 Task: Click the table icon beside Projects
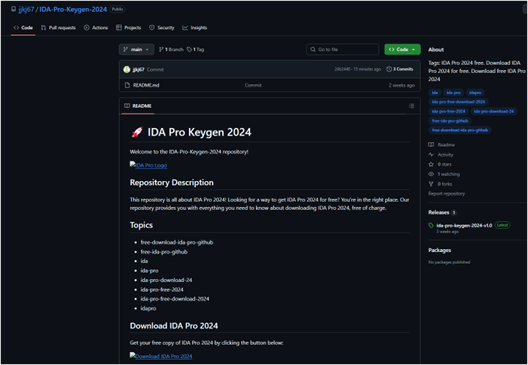(119, 28)
